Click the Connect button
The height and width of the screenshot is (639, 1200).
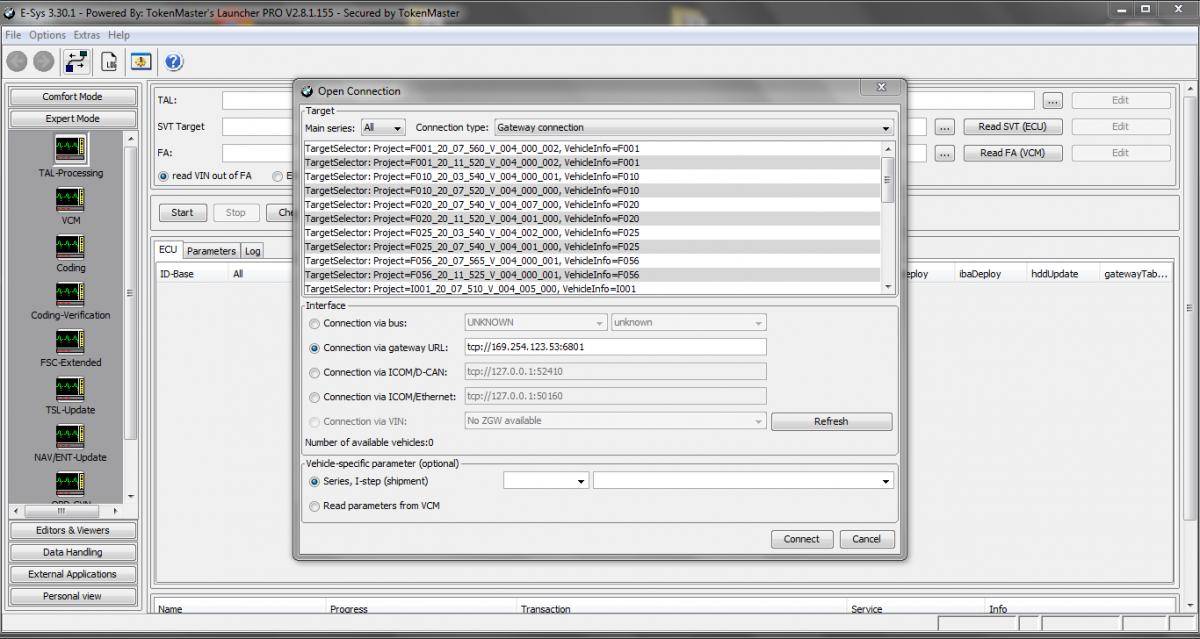[801, 539]
